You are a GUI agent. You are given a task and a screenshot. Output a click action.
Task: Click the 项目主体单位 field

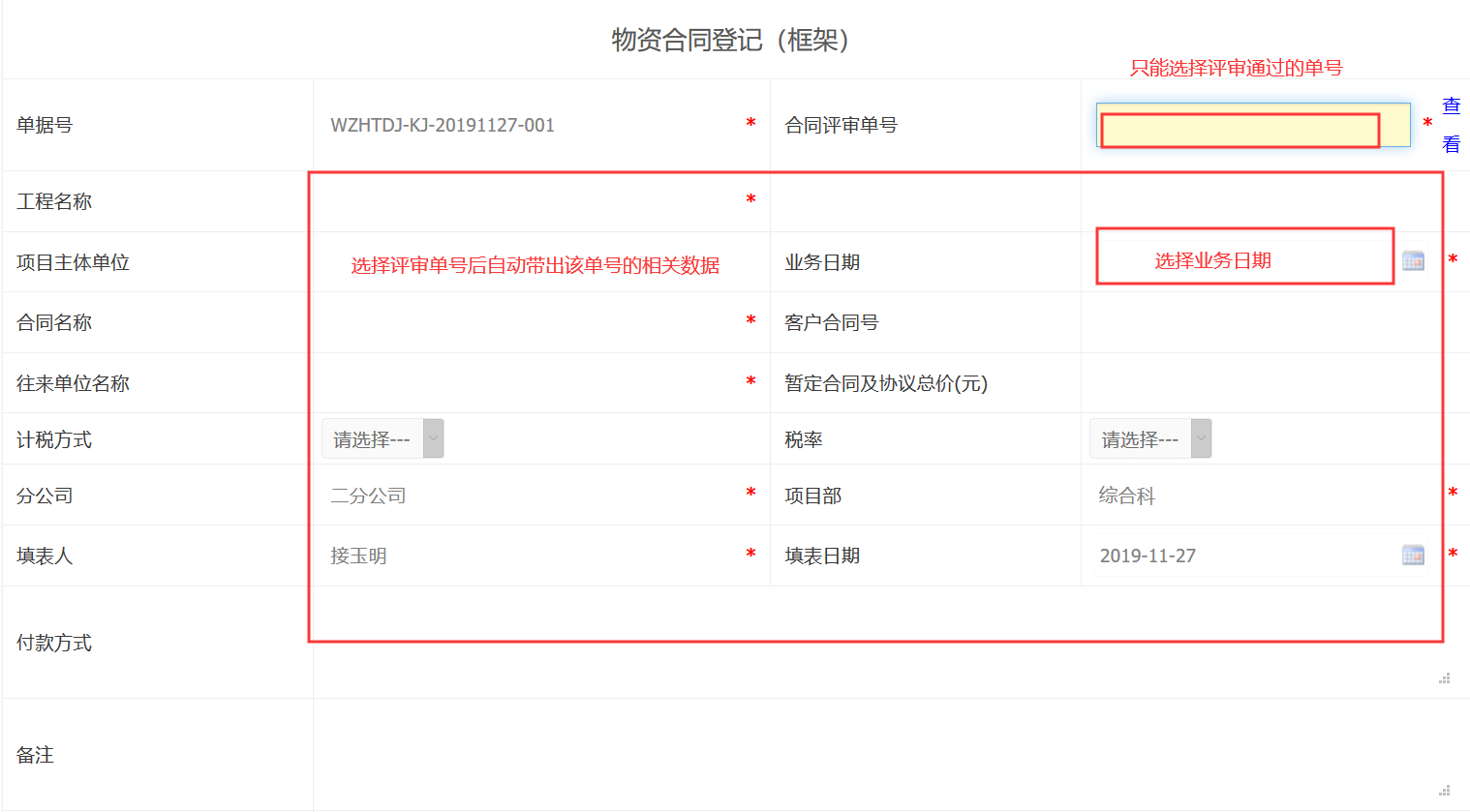click(537, 262)
